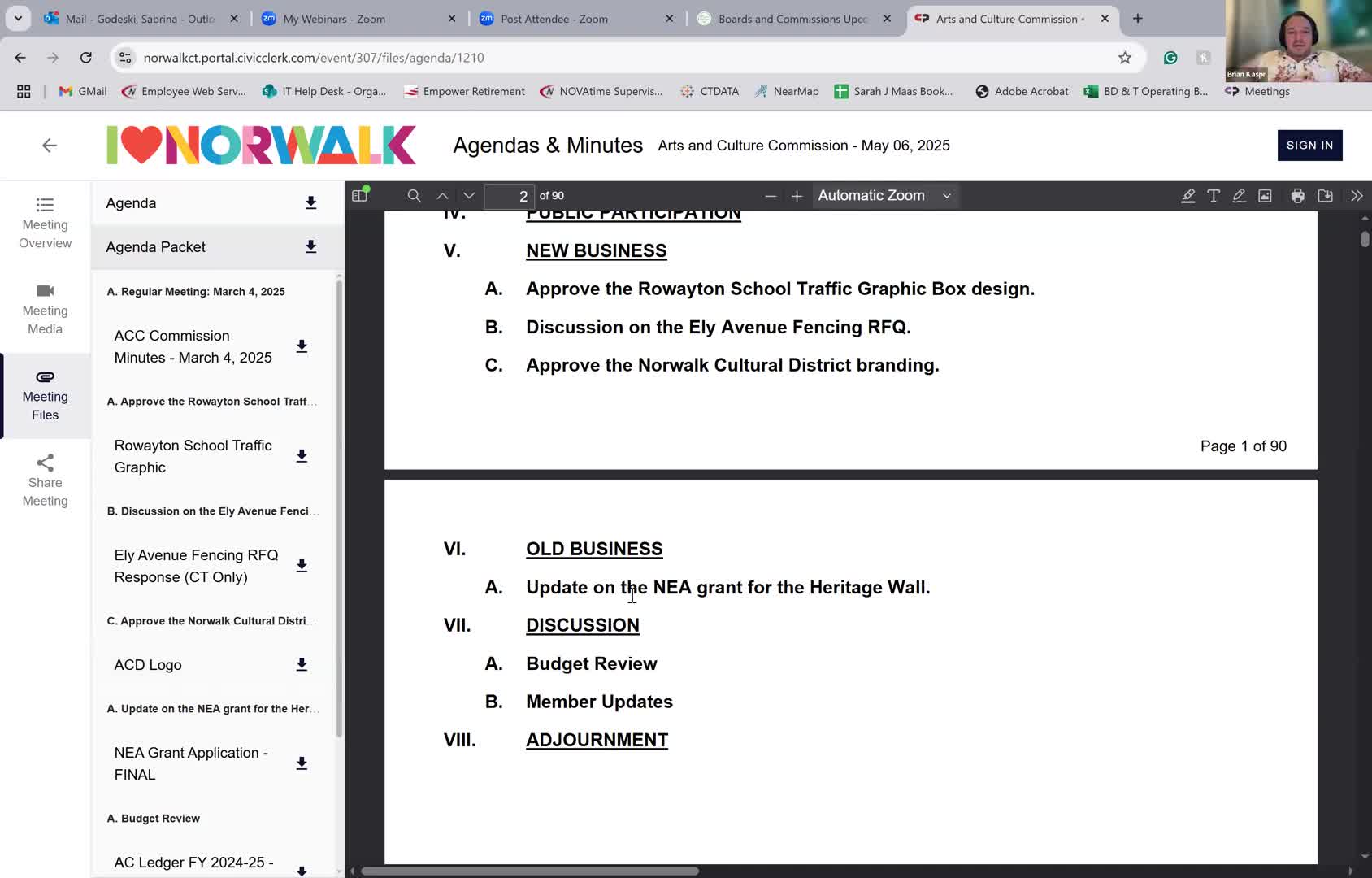Switch to My Webinars Zoom tab

(358, 19)
